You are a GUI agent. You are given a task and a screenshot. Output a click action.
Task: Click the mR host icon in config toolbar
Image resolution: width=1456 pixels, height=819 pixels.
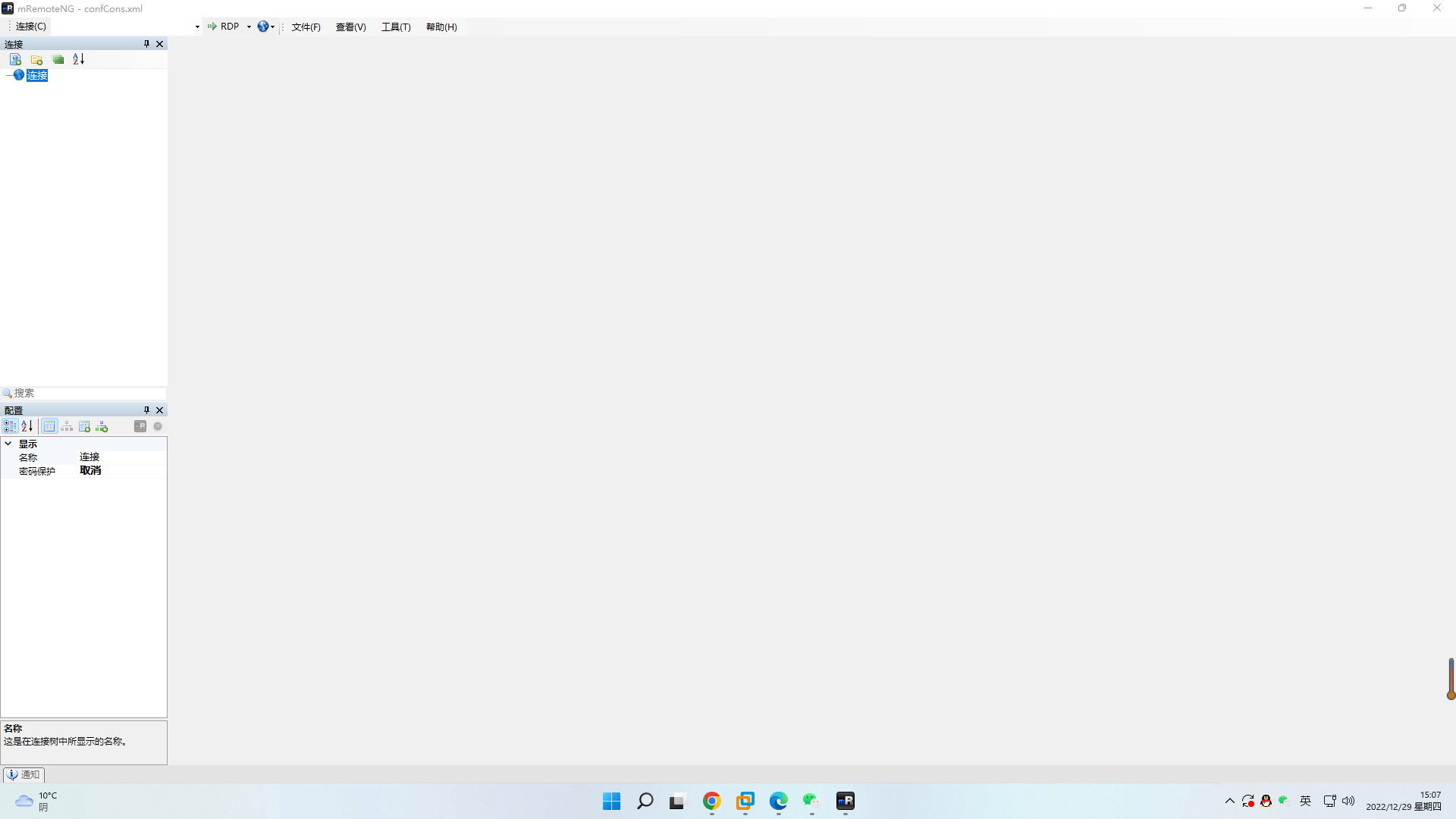tap(140, 426)
